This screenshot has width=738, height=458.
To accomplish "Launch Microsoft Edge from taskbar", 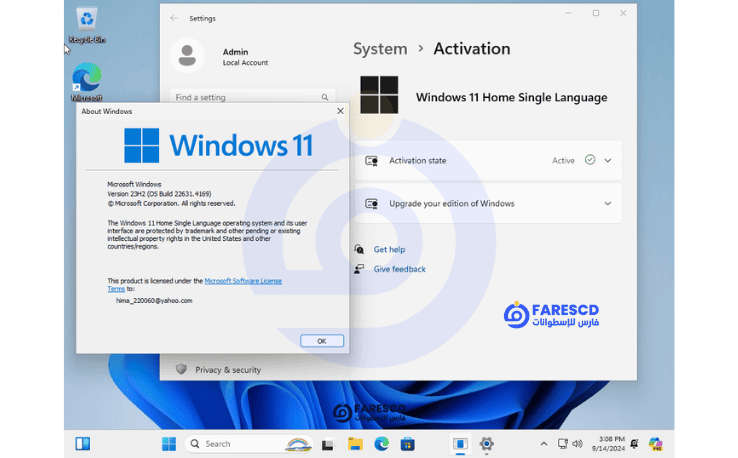I will (x=381, y=444).
